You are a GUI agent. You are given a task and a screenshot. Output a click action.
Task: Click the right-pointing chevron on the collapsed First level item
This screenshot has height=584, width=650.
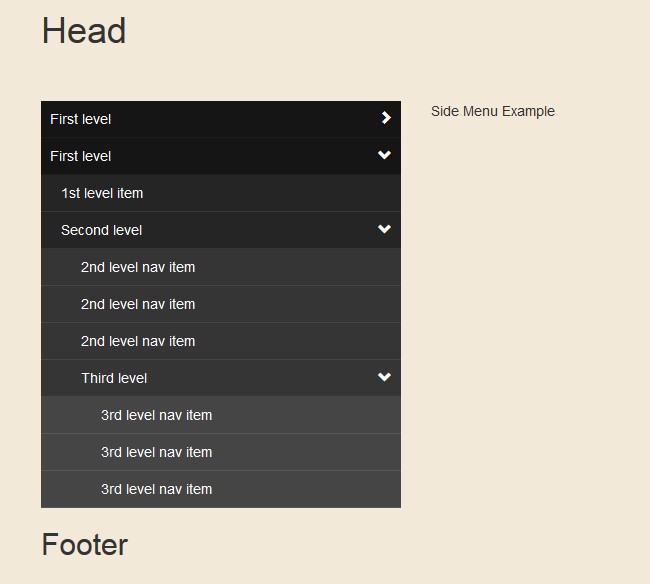click(x=386, y=118)
